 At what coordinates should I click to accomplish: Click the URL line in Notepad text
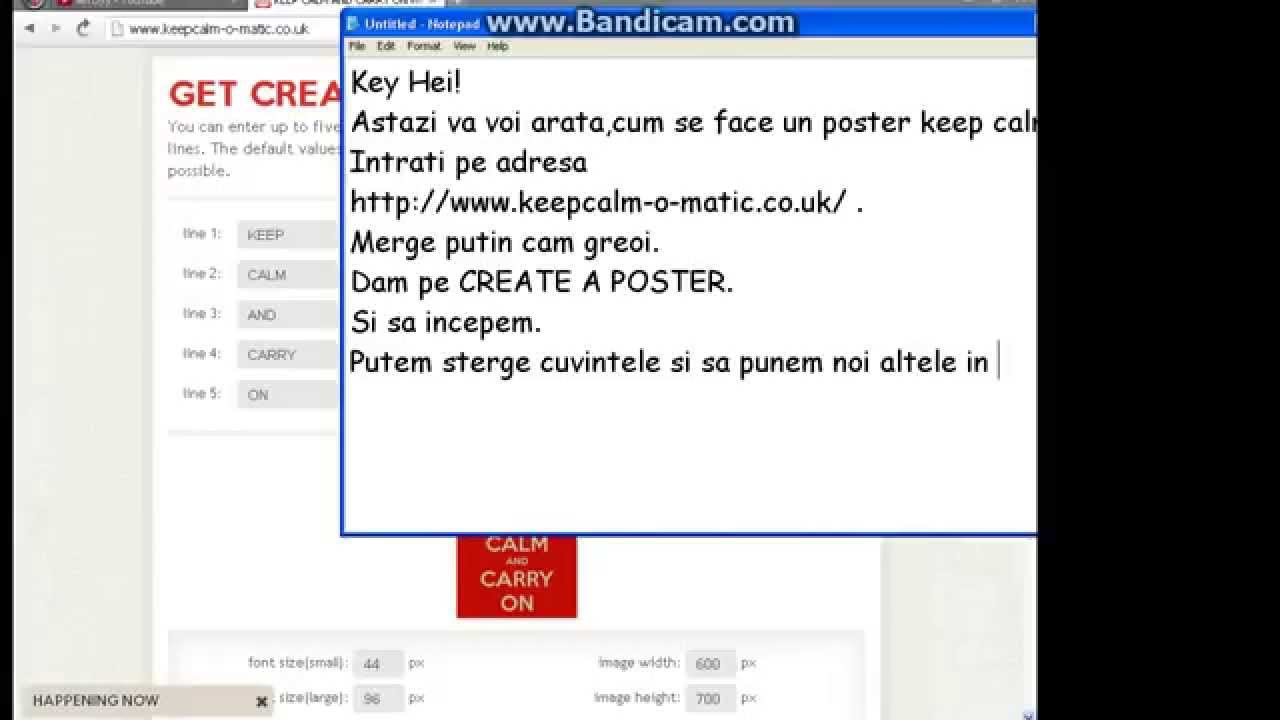606,202
